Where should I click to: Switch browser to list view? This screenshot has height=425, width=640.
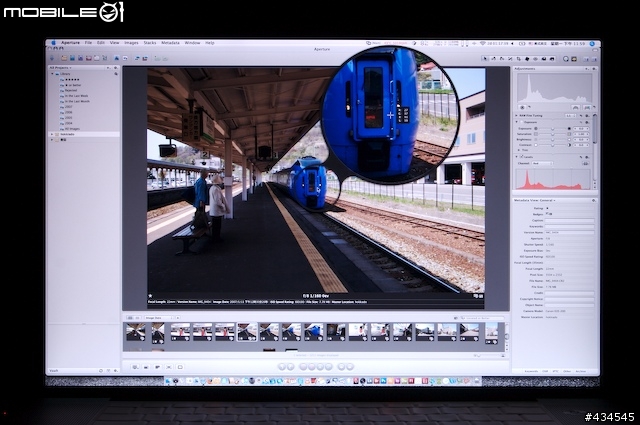(137, 318)
